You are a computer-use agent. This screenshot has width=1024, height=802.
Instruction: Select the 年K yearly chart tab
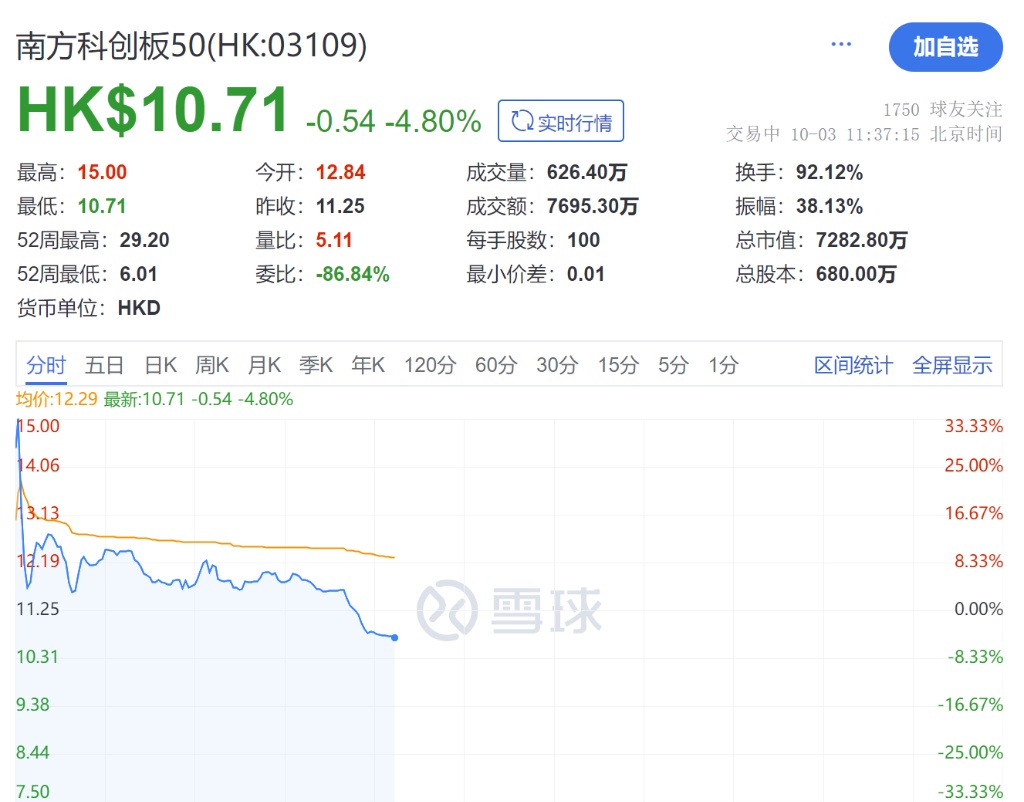point(368,365)
